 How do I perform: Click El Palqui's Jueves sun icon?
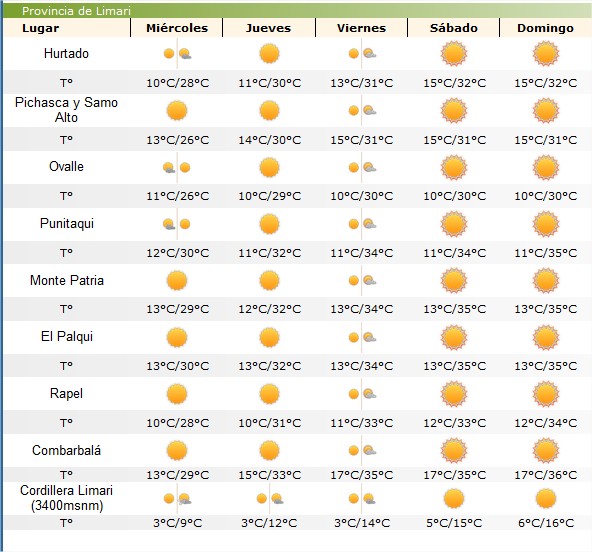click(x=269, y=337)
